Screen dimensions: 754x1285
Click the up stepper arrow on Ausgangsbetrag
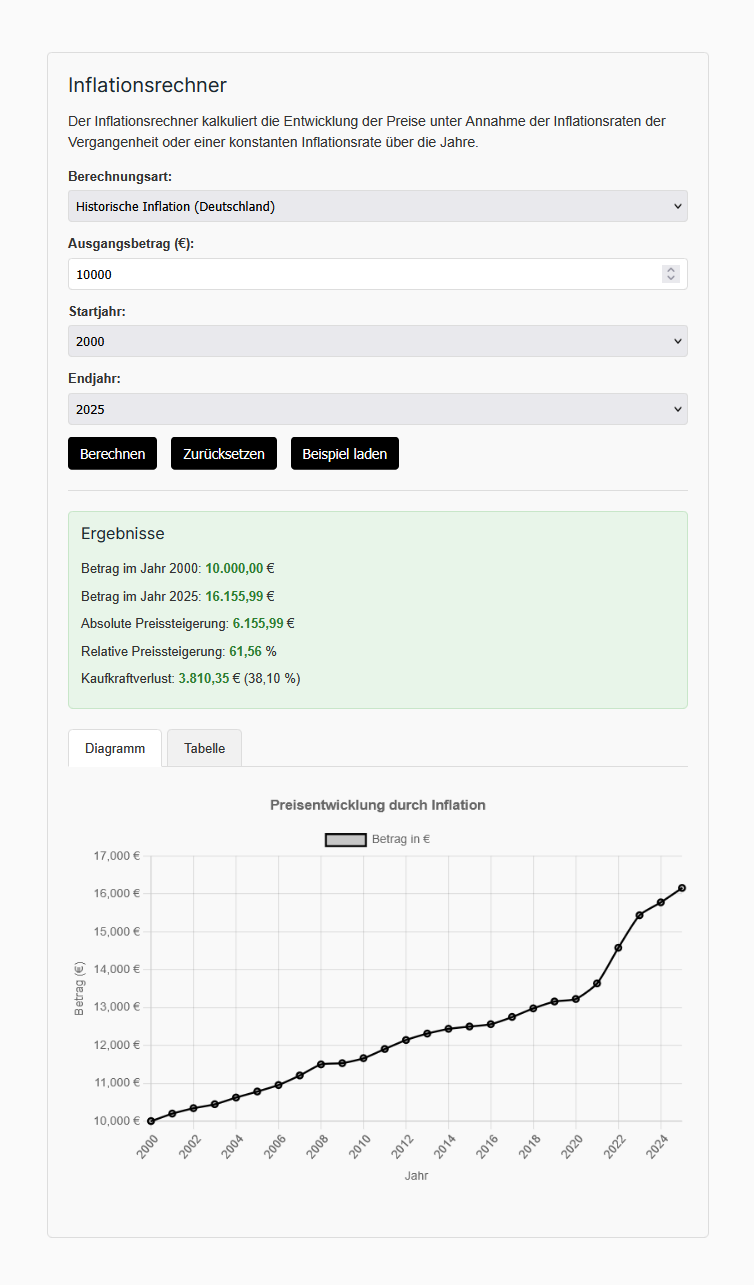[x=671, y=269]
